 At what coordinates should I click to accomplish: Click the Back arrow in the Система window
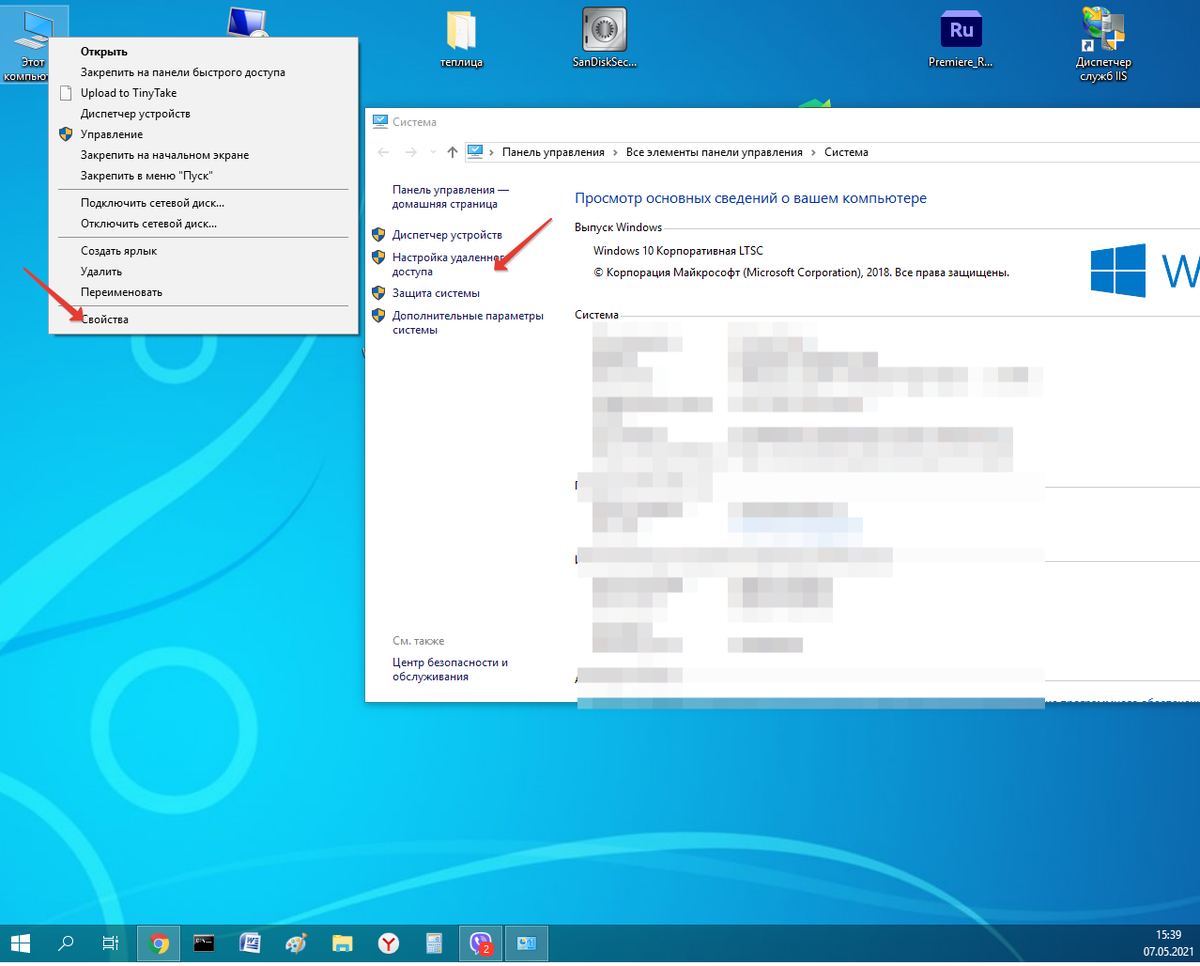pos(383,152)
